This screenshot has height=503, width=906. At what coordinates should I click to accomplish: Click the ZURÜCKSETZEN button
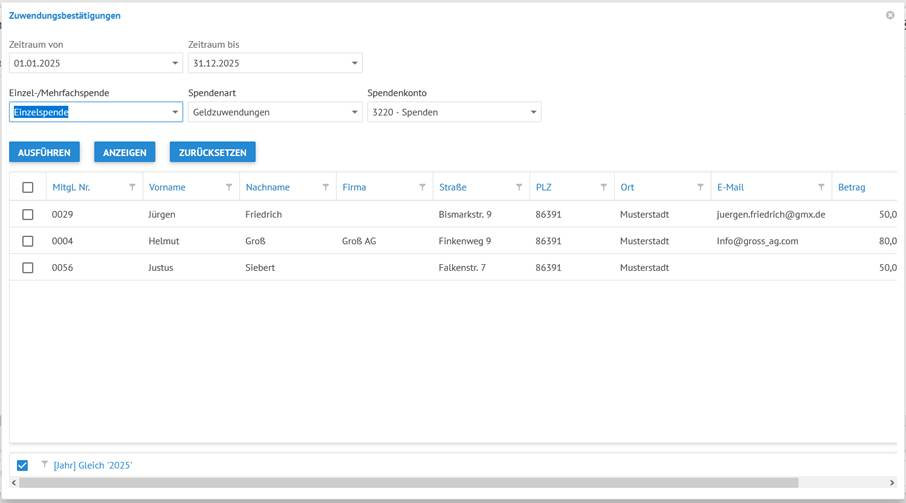(x=213, y=152)
